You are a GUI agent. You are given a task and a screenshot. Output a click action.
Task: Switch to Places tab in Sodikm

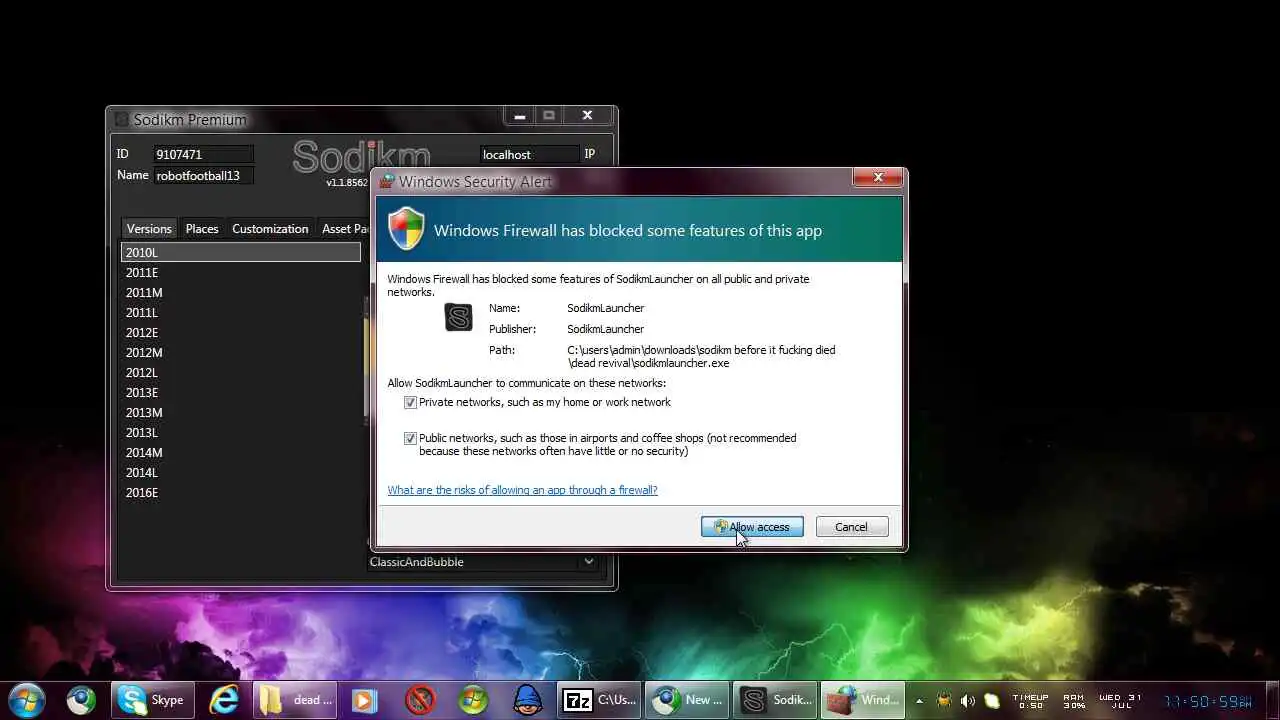pyautogui.click(x=202, y=229)
